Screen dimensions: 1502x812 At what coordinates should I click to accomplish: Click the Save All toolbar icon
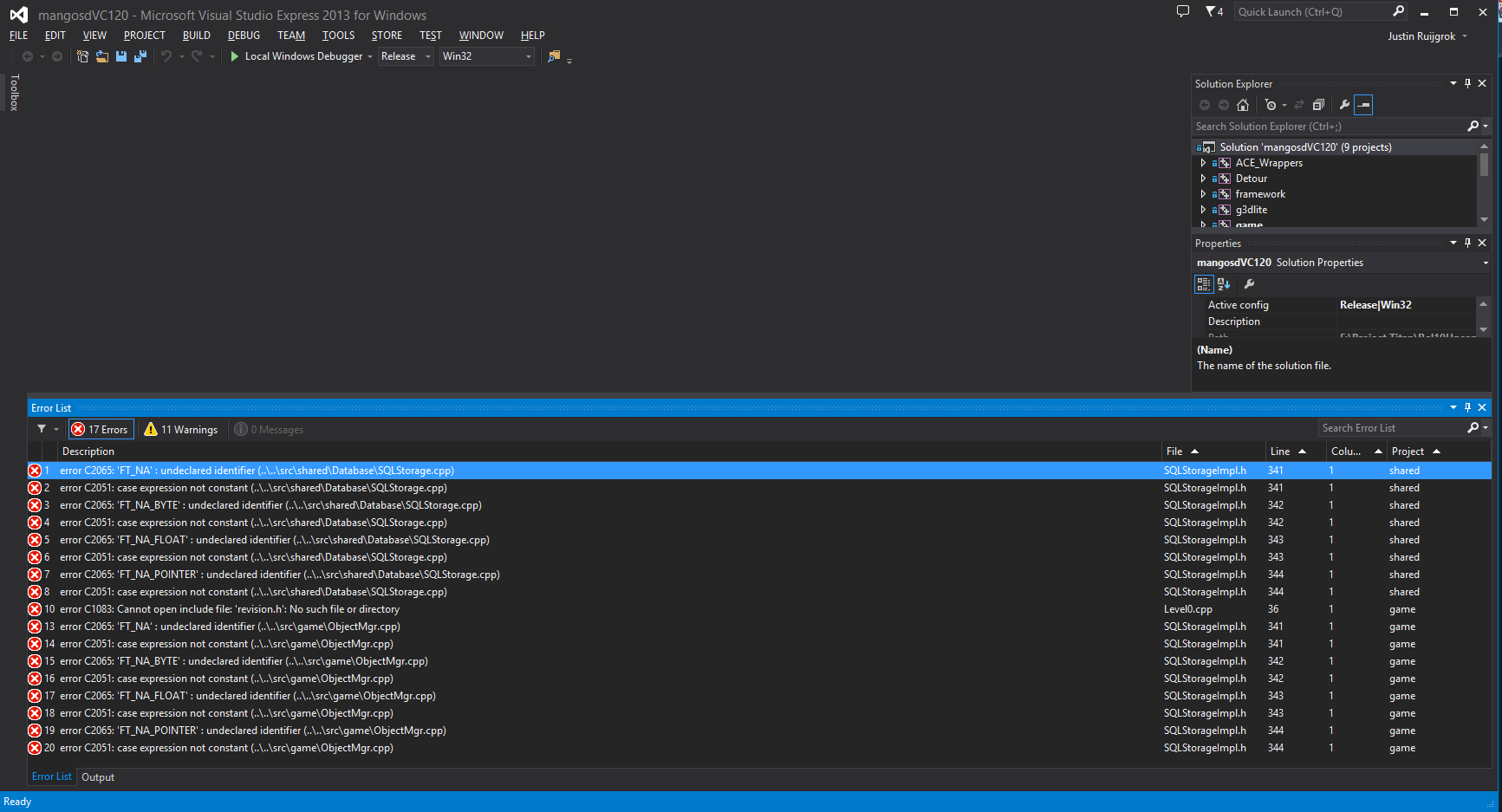140,56
